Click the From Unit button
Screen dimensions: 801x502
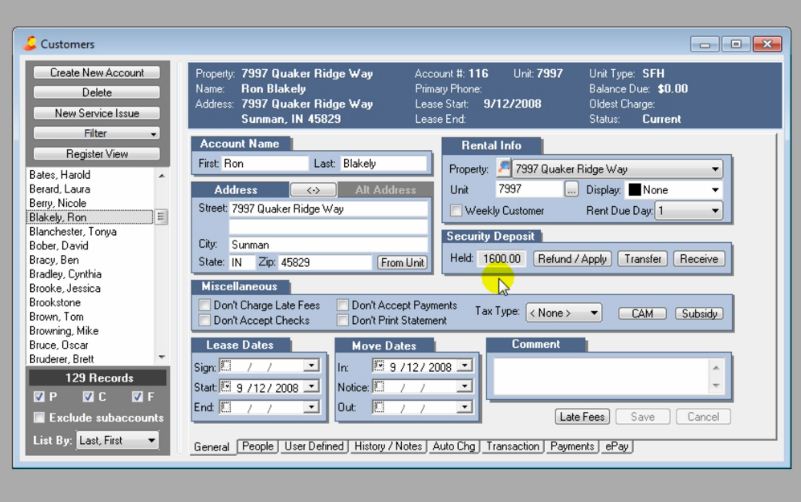tap(402, 262)
